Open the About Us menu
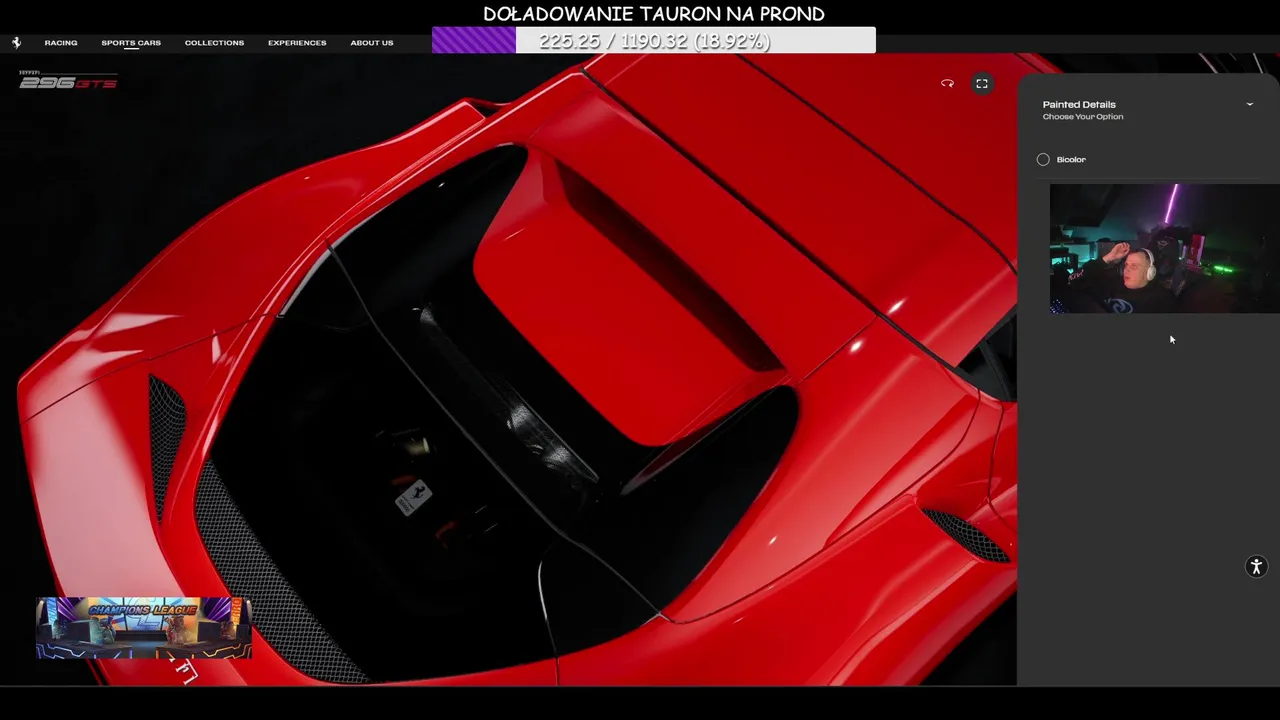 (x=372, y=43)
